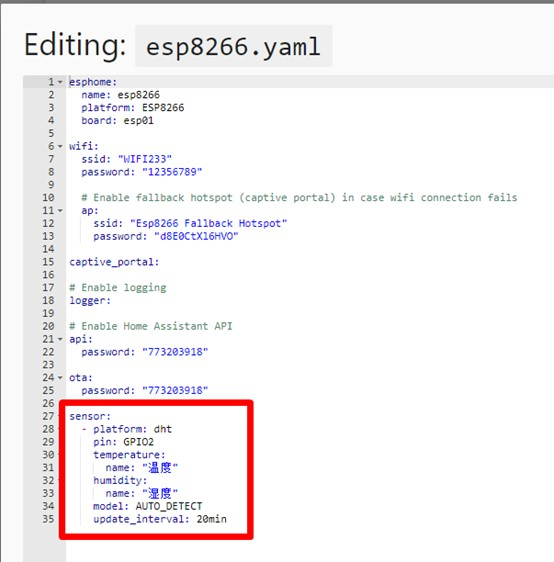
Task: Click the esp8266.yaml file name title
Action: tap(233, 46)
